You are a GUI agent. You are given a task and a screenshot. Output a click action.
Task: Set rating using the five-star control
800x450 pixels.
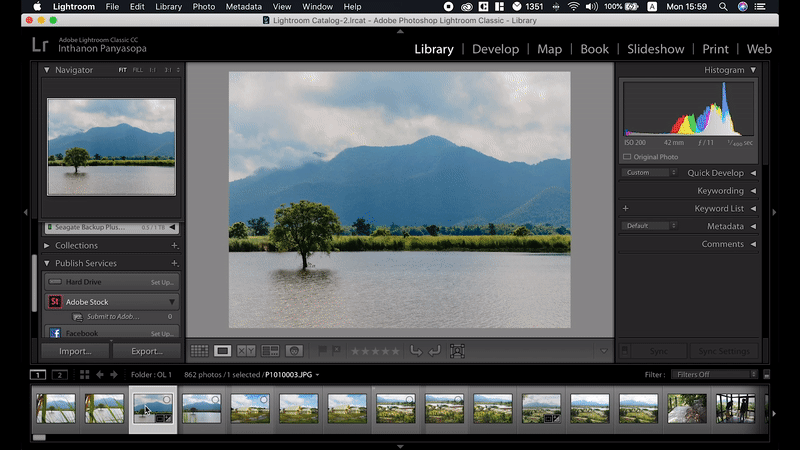375,351
